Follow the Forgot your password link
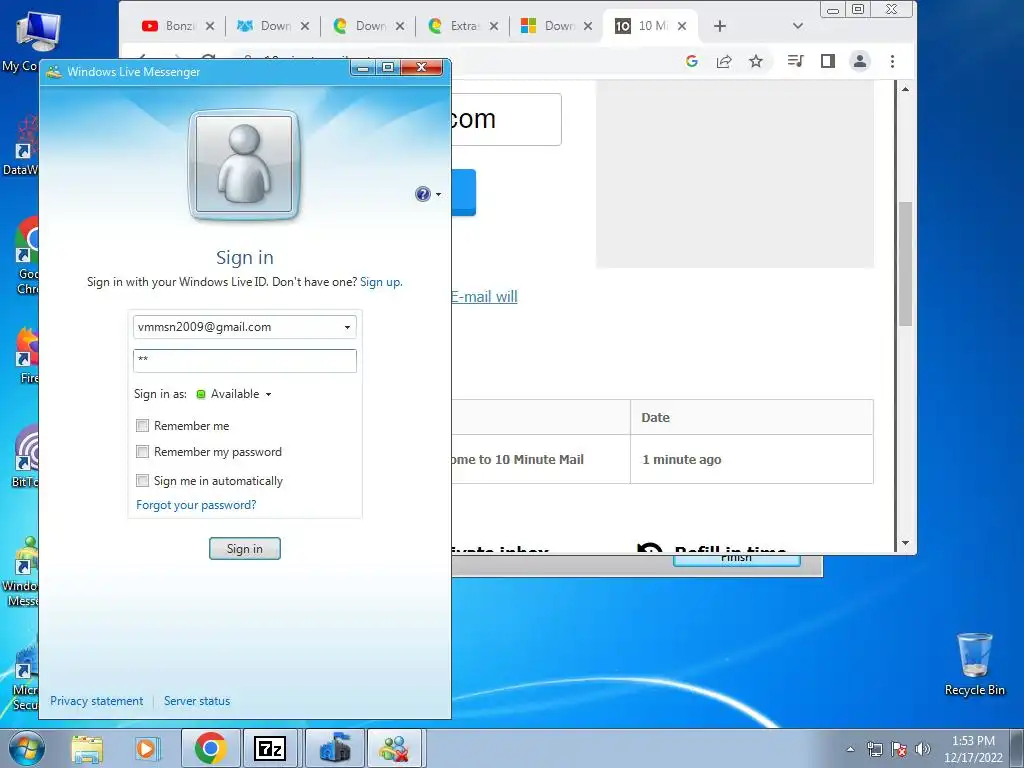 click(x=196, y=505)
